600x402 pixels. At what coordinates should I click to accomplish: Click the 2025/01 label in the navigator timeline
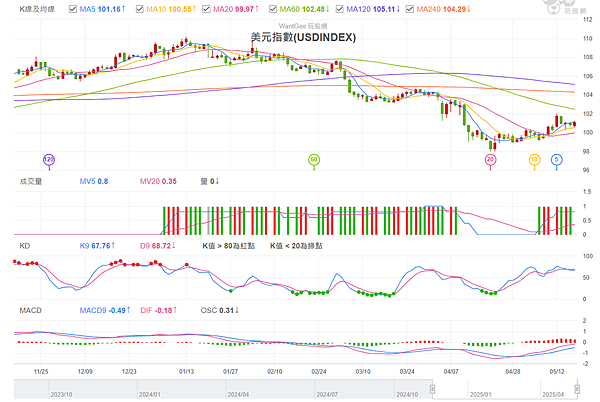click(x=481, y=394)
